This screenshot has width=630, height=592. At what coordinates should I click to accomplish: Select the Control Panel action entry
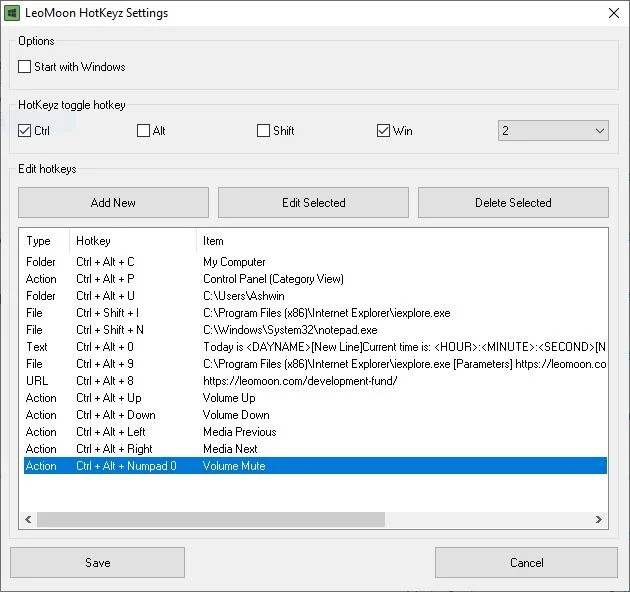272,279
